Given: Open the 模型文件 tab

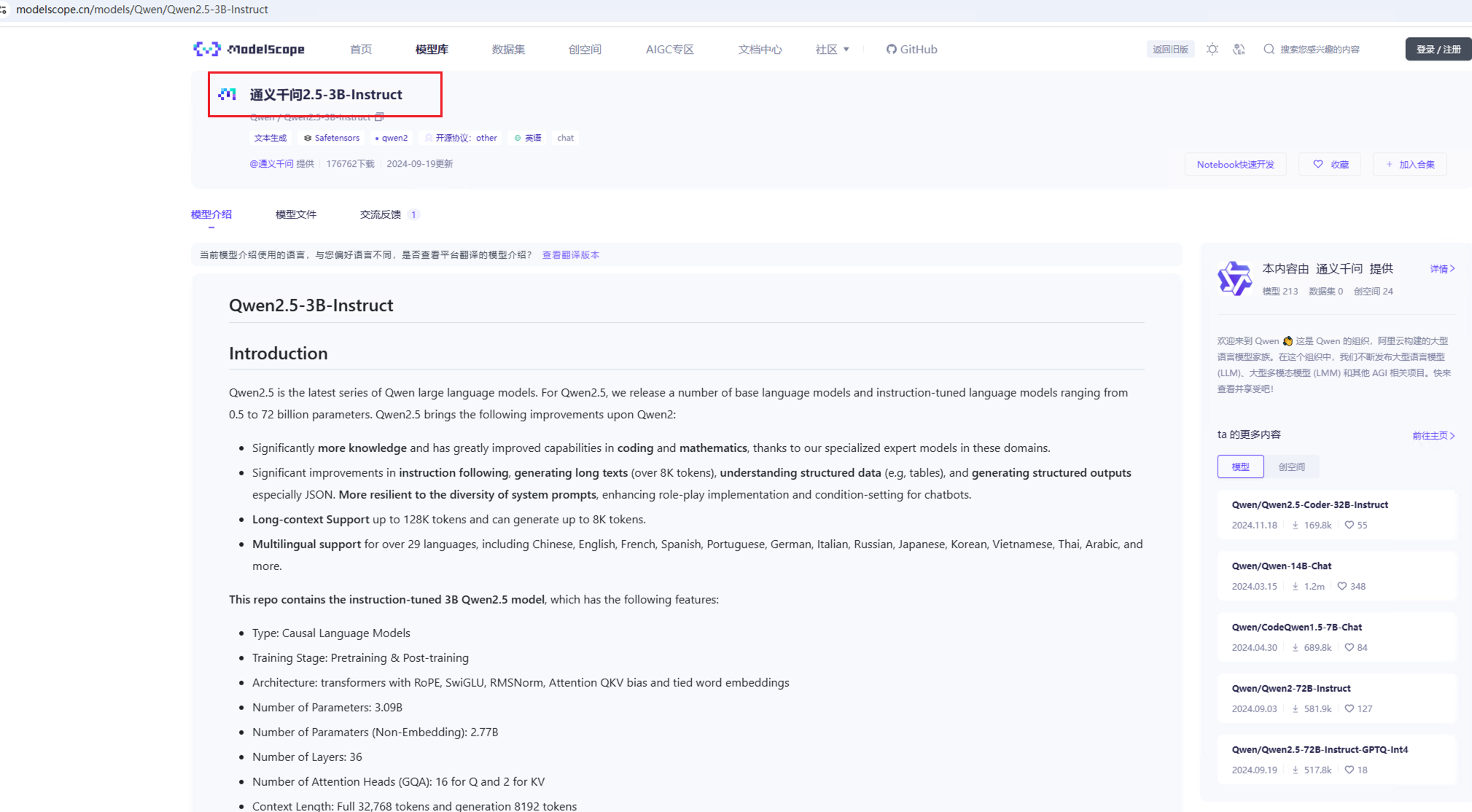Looking at the screenshot, I should (x=295, y=214).
